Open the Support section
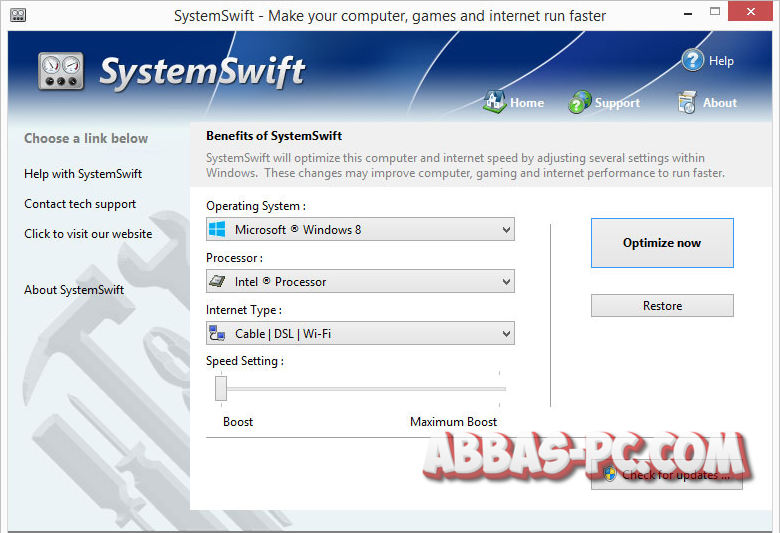 pos(617,103)
